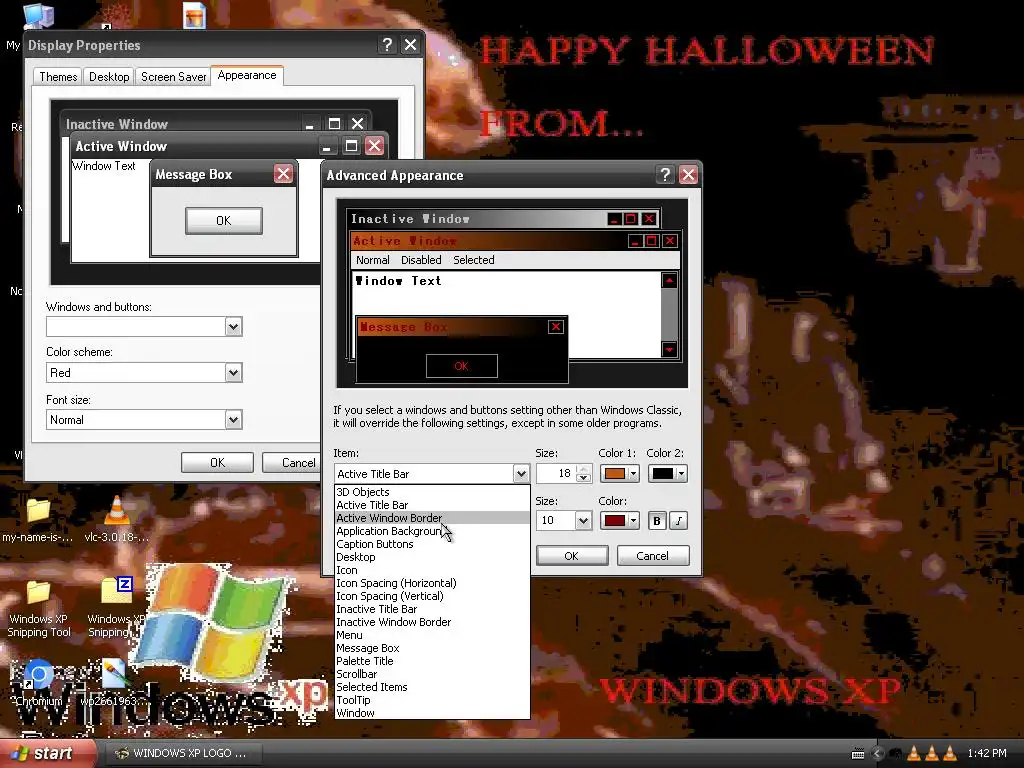Click the help question mark in Advanced Appearance

pos(665,175)
